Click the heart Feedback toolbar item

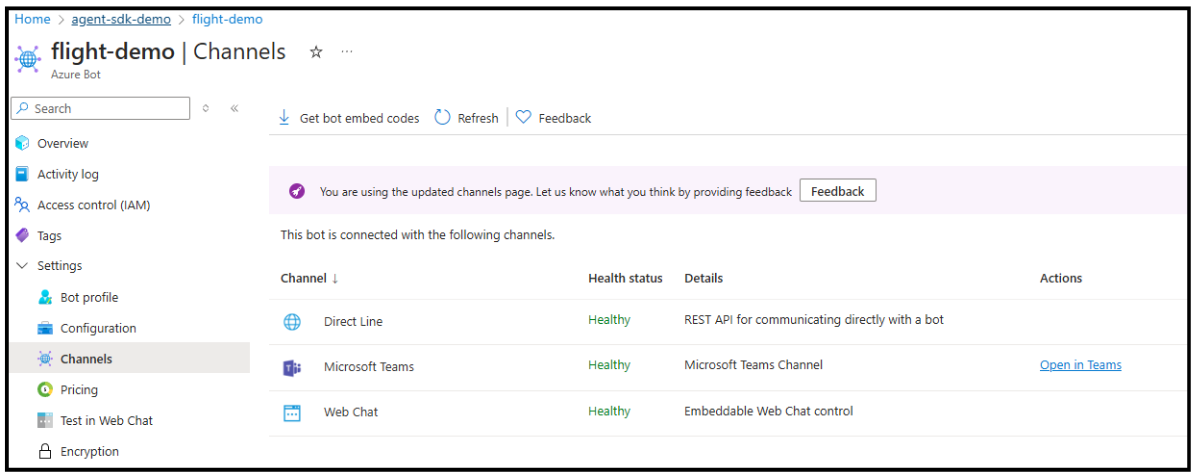[554, 118]
